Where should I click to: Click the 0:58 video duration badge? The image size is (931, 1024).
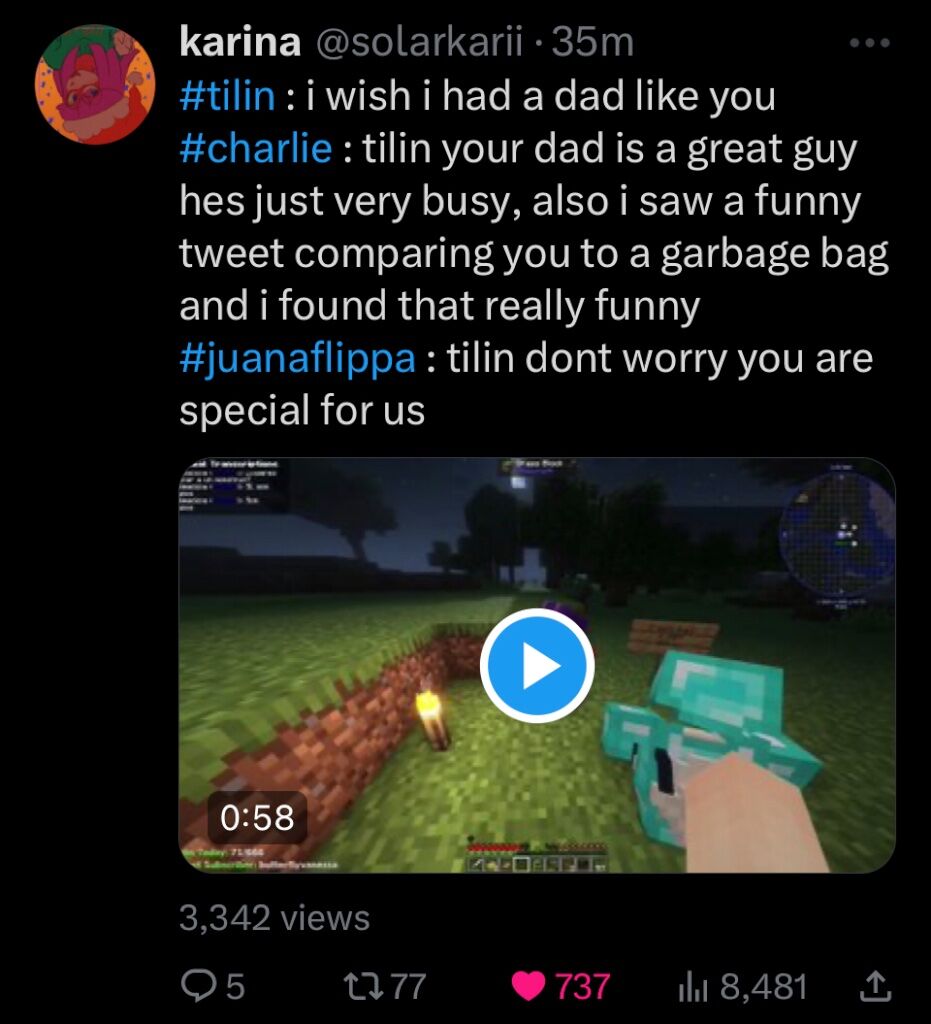click(x=257, y=818)
